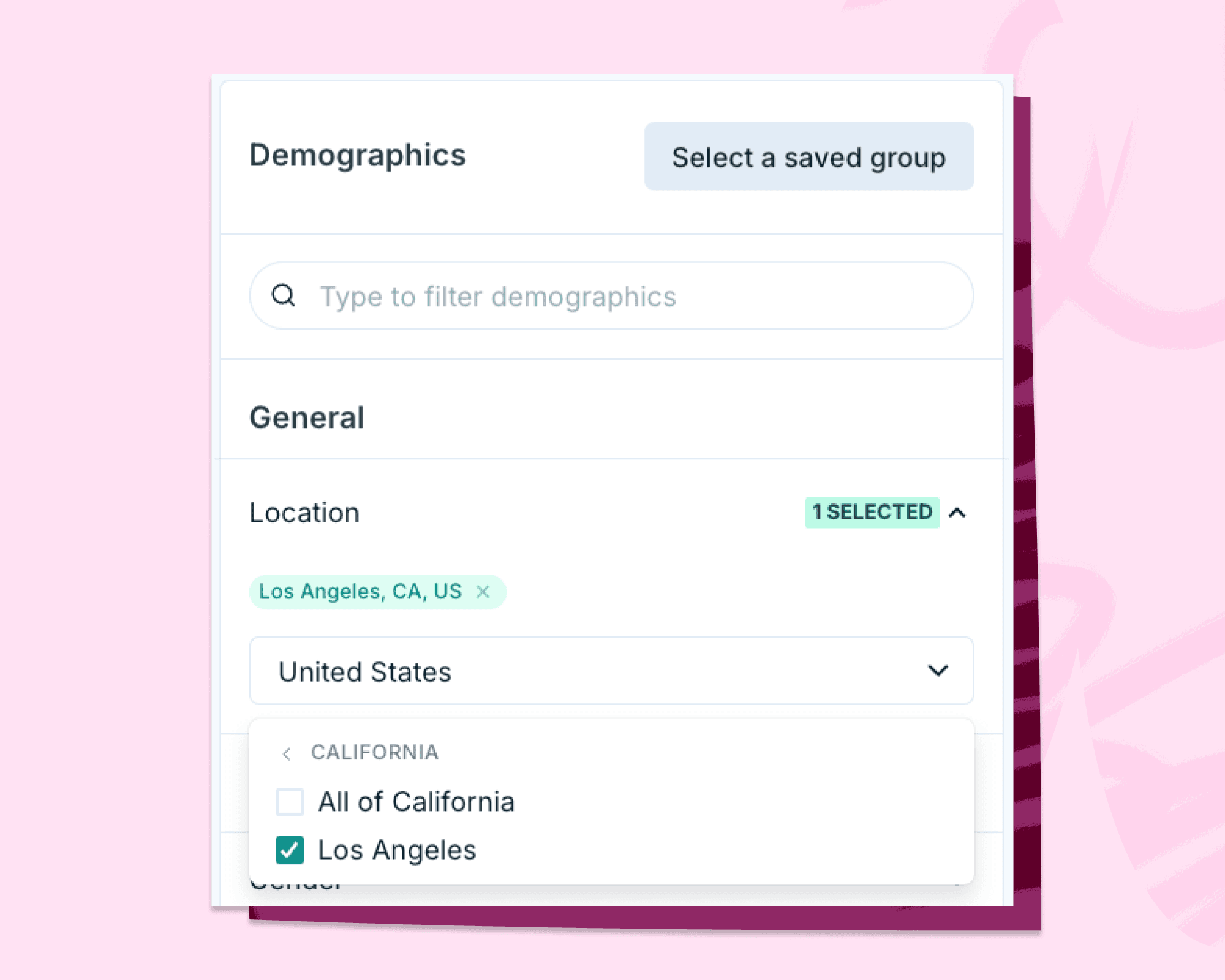Screen dimensions: 1225x980
Task: Toggle the All of California selection
Action: (290, 802)
